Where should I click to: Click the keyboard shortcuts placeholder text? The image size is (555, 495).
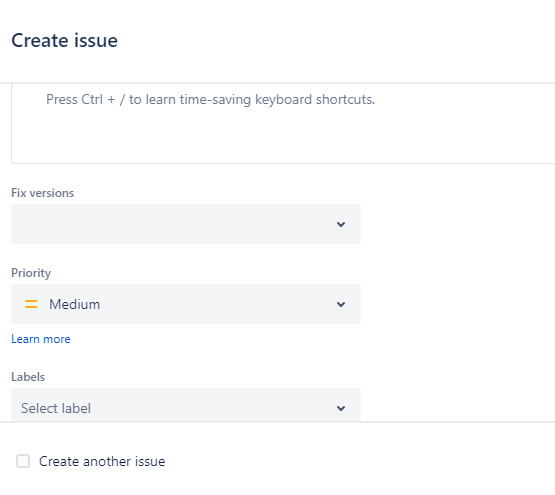coord(210,99)
